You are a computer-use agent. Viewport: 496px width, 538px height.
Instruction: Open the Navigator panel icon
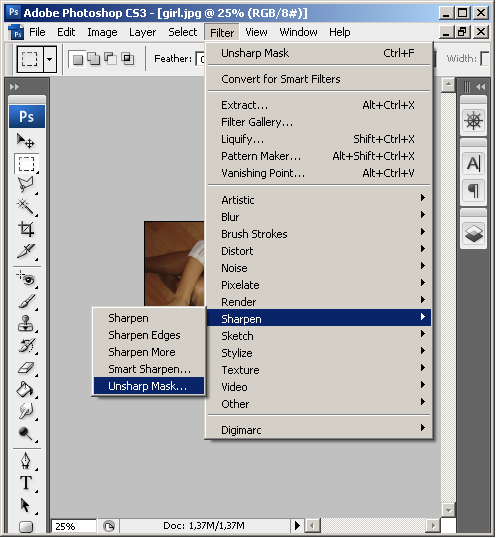click(473, 121)
